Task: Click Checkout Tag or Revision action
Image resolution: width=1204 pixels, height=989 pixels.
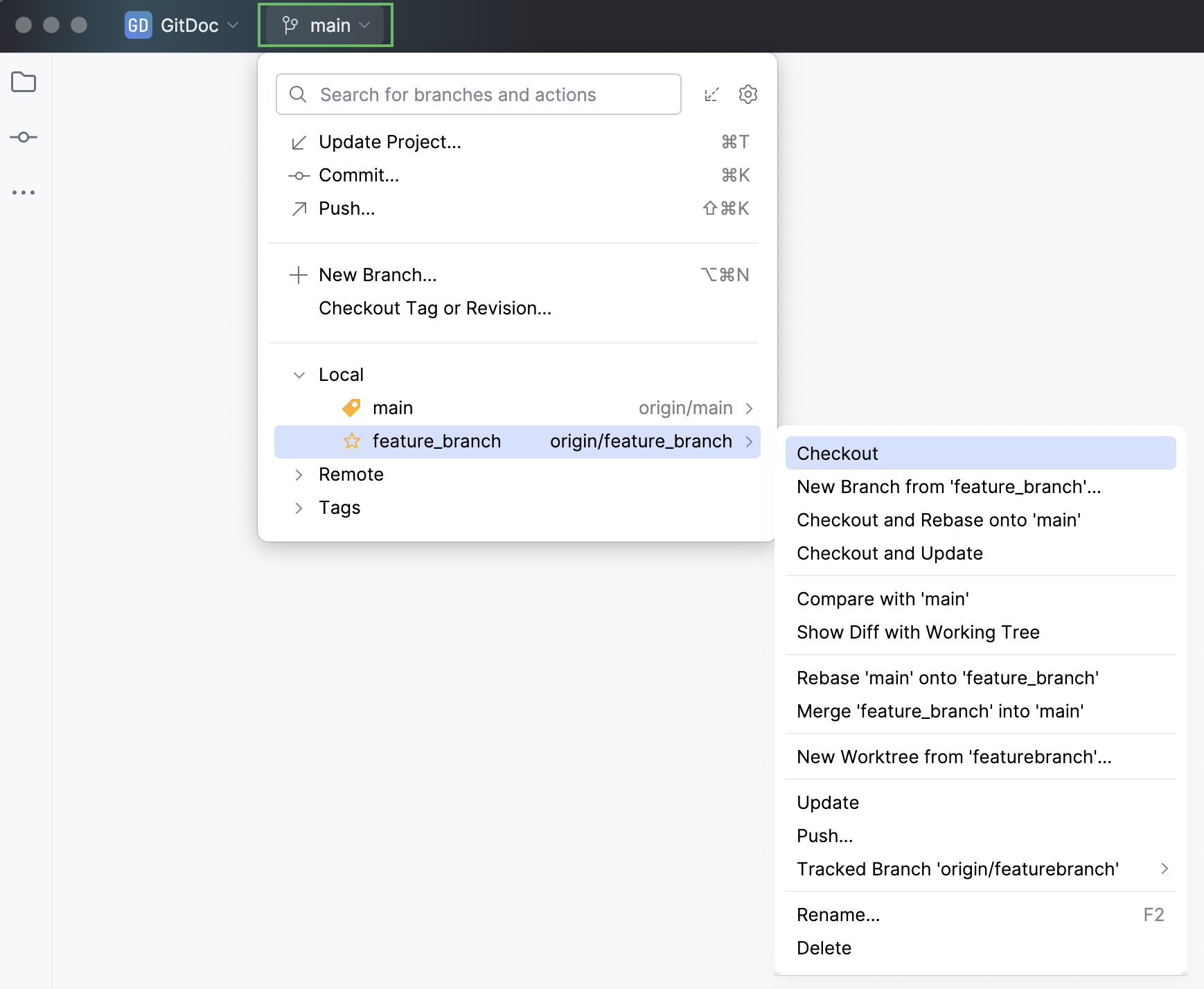Action: pyautogui.click(x=434, y=308)
